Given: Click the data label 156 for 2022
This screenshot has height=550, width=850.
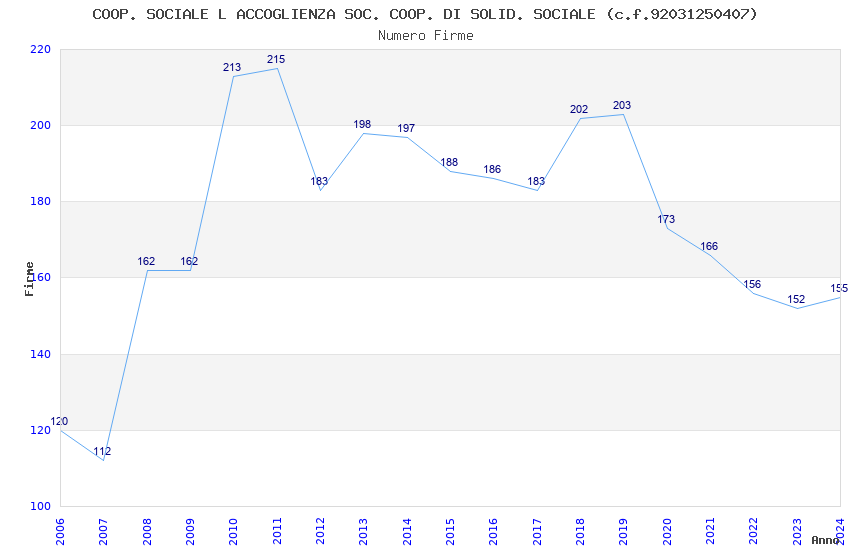Looking at the screenshot, I should pos(752,284).
